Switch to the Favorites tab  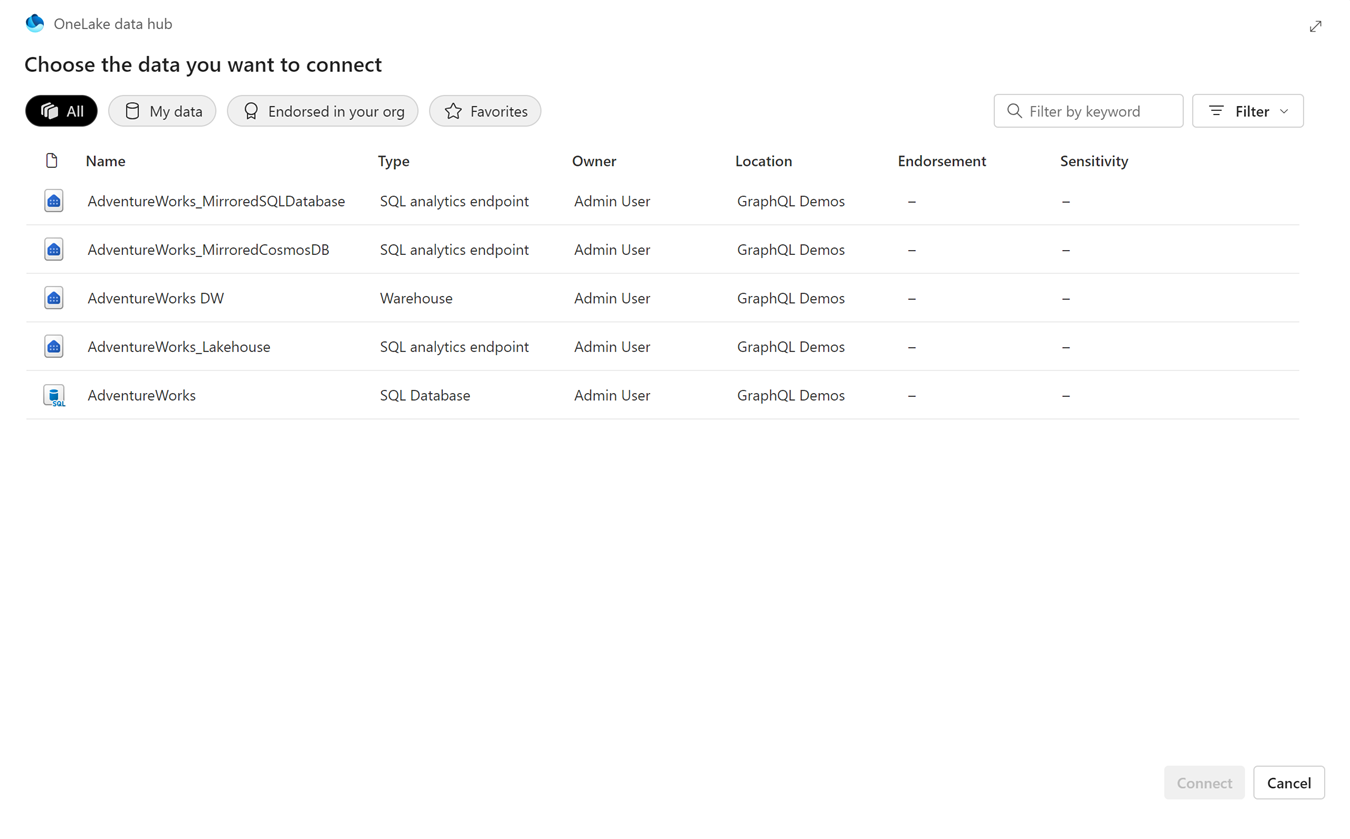point(485,111)
